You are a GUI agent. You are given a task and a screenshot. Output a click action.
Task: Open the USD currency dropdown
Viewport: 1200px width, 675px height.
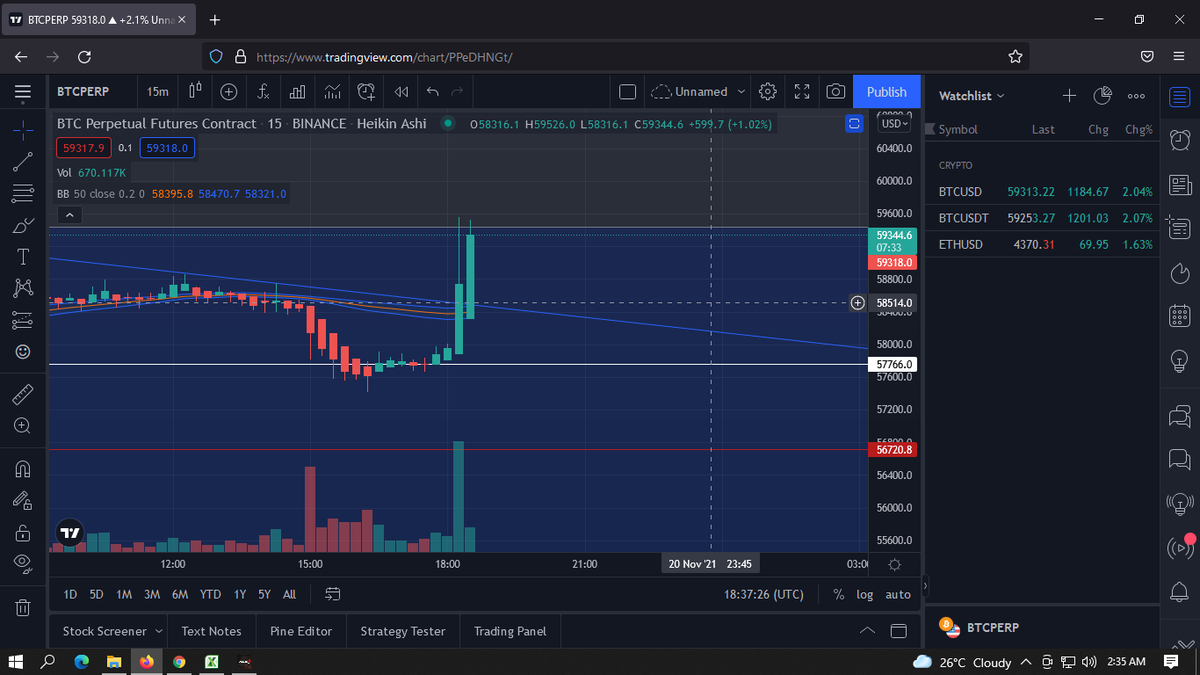[x=894, y=124]
